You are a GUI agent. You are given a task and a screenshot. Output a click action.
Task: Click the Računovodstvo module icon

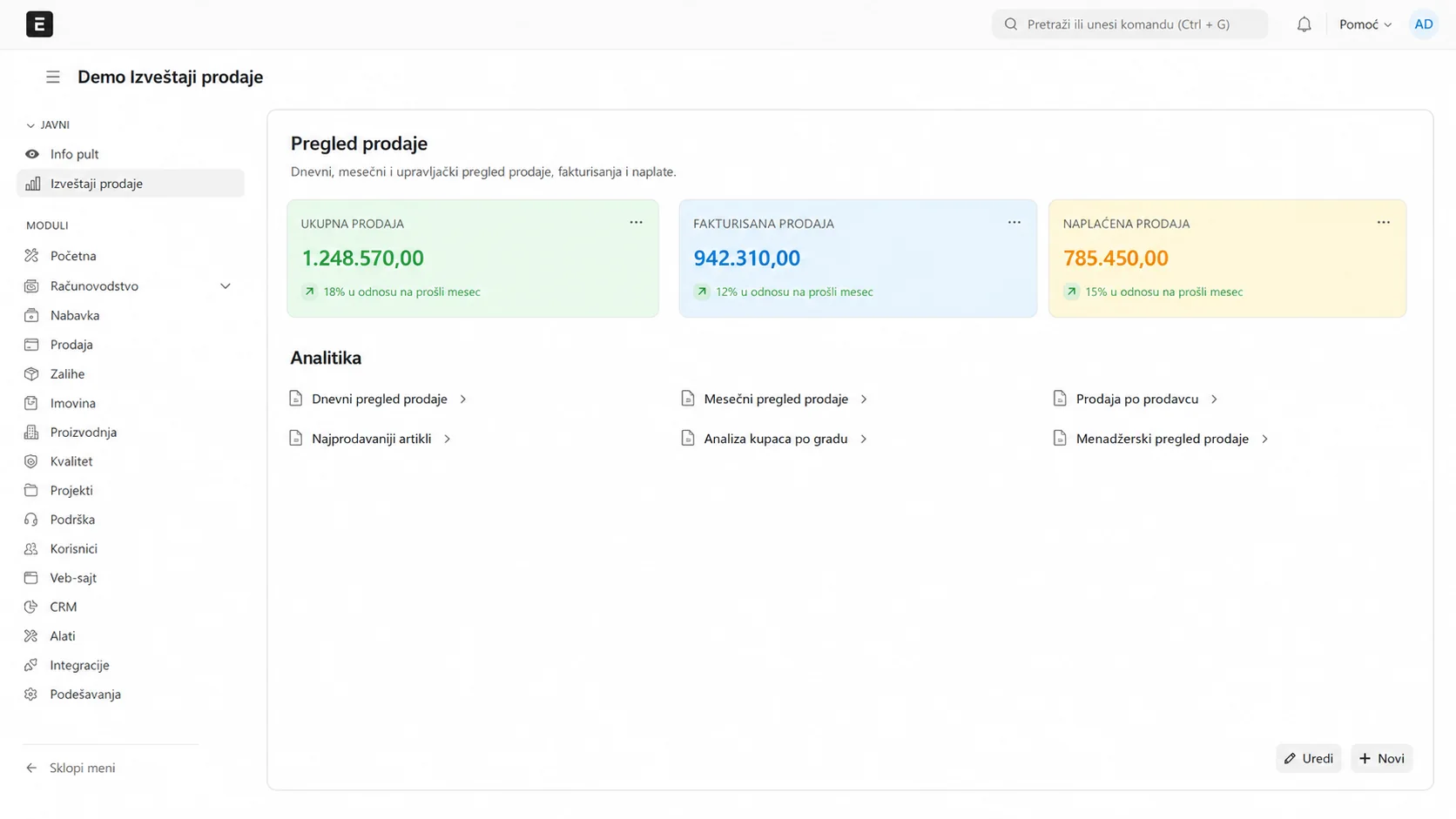coord(31,285)
